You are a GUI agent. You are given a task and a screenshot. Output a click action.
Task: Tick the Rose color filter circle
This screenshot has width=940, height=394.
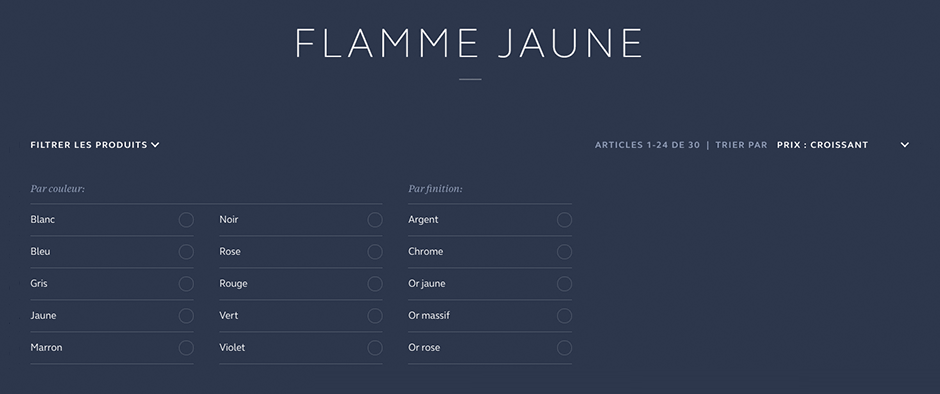375,252
